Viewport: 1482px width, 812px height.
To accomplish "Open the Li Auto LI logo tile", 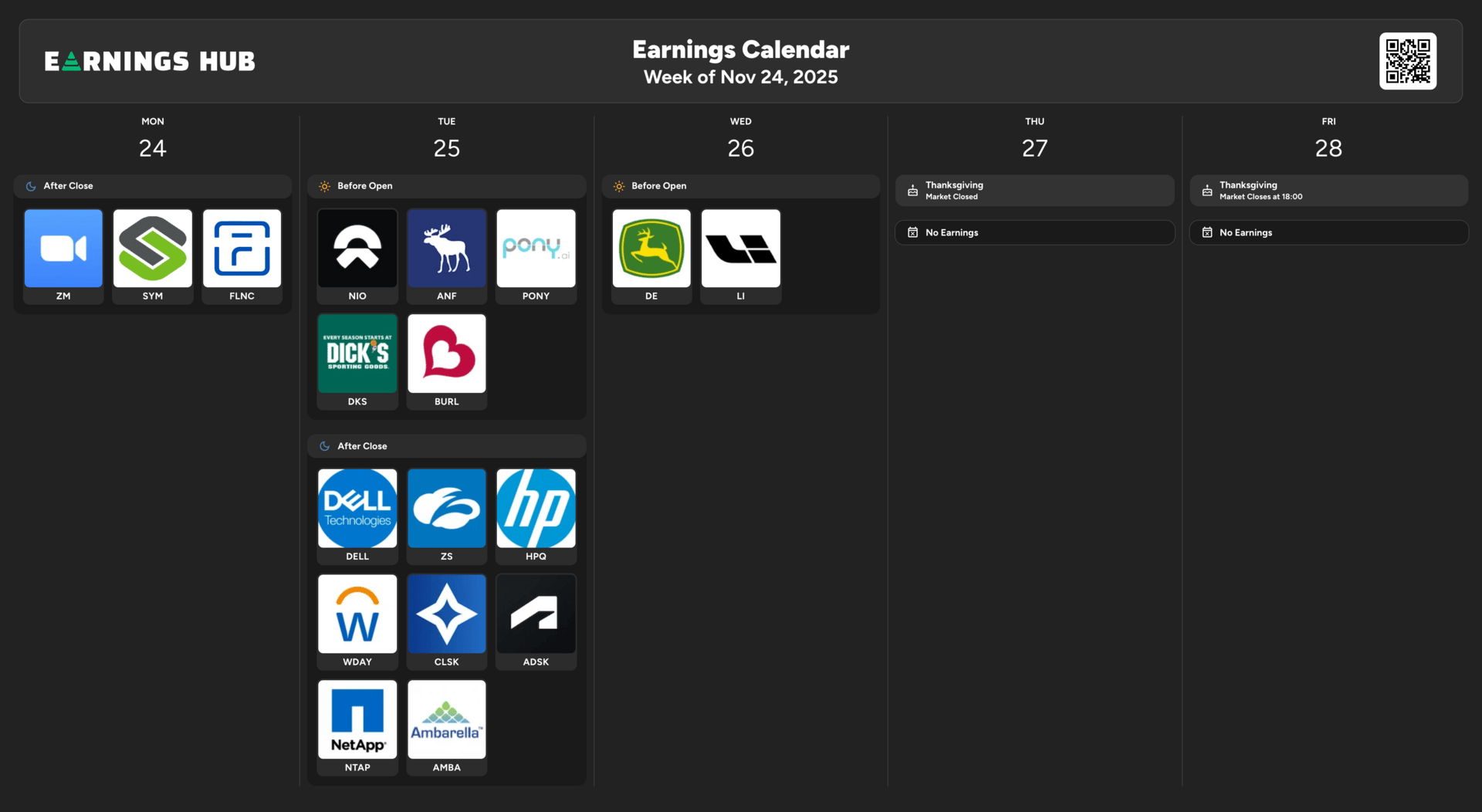I will tap(741, 249).
